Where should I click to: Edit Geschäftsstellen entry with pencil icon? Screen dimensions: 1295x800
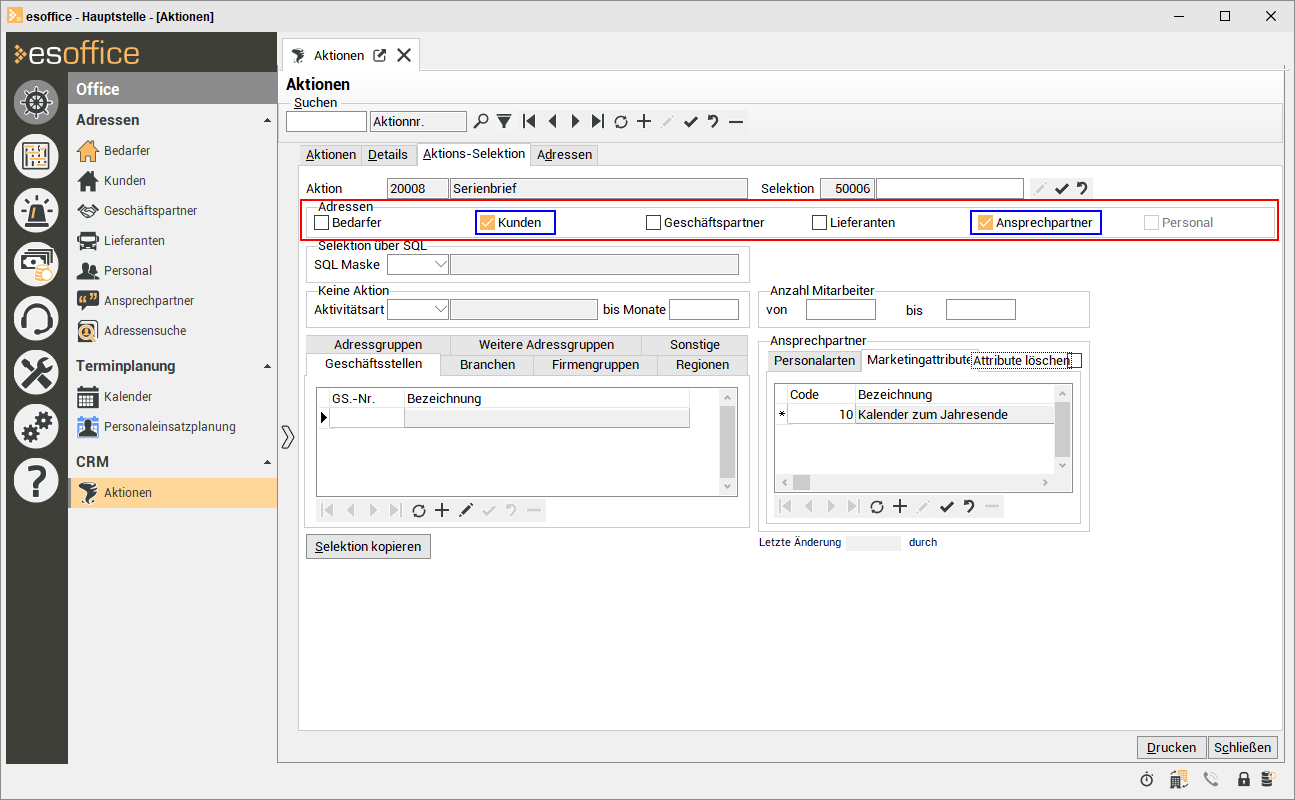[x=465, y=510]
